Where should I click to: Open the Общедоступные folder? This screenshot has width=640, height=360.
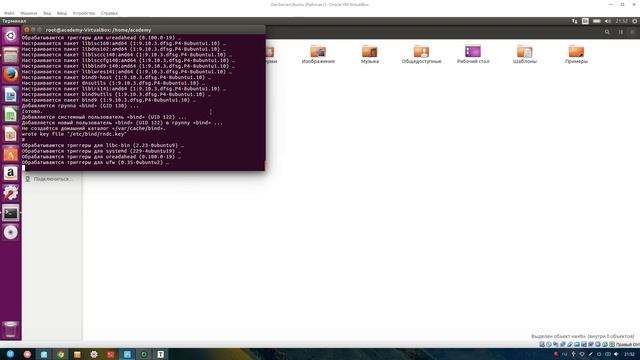coord(421,54)
